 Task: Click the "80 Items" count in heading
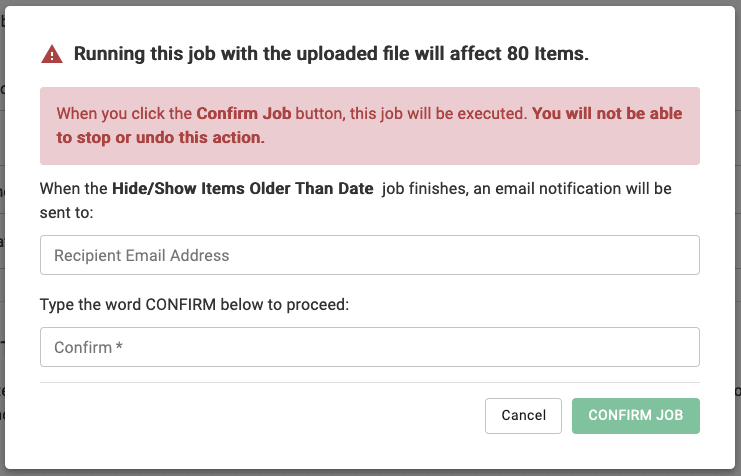coord(547,54)
